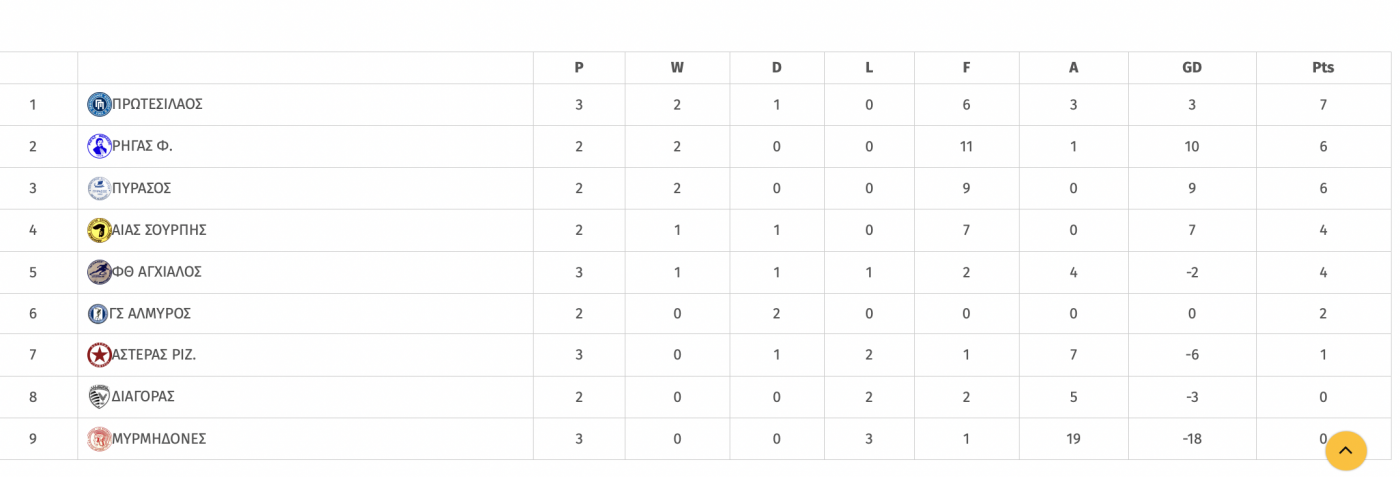Click the Pts column header
1400x477 pixels.
[x=1323, y=68]
